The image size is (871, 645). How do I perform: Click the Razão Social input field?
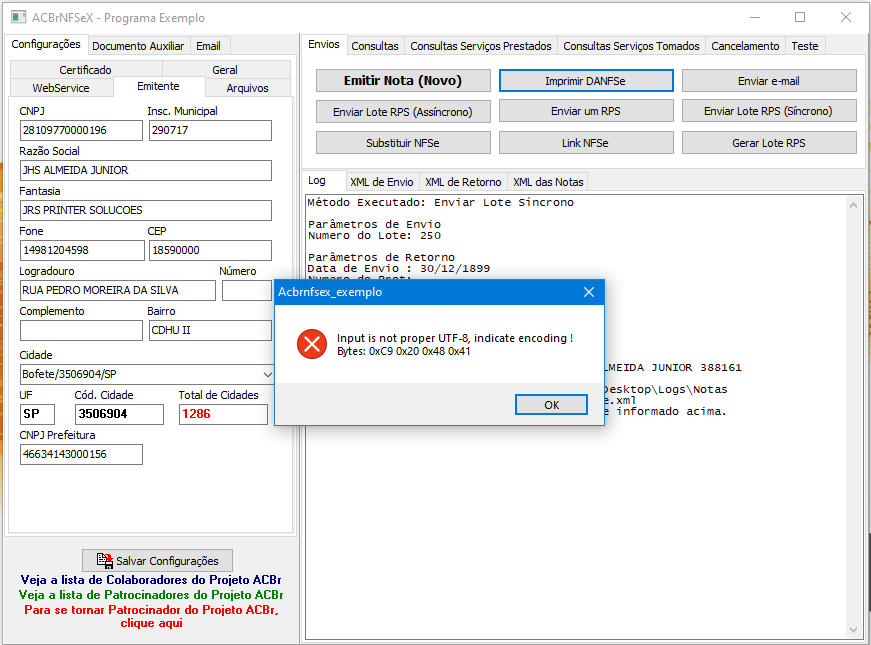click(x=146, y=171)
